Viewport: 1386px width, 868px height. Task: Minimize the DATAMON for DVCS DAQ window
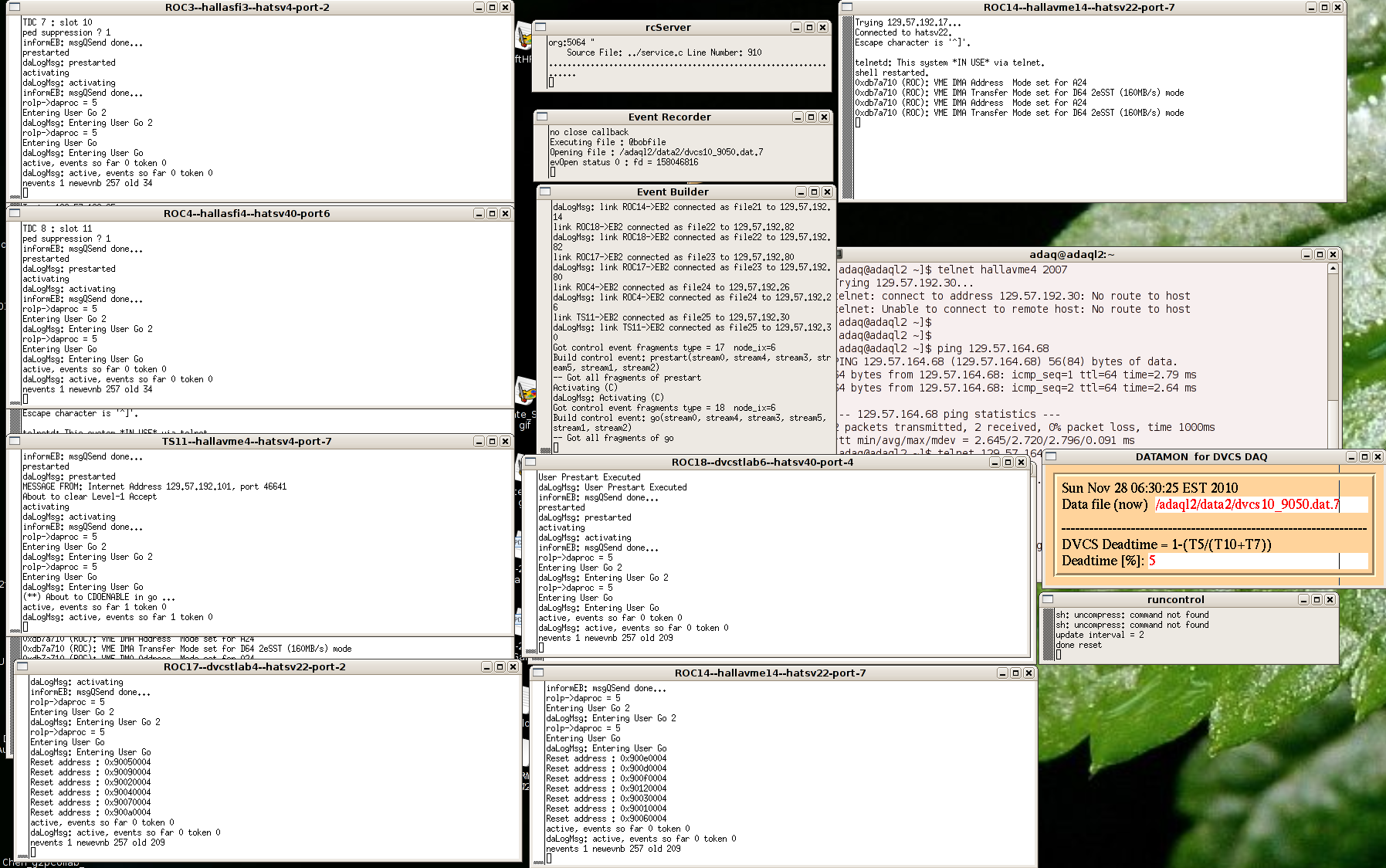pyautogui.click(x=1351, y=456)
